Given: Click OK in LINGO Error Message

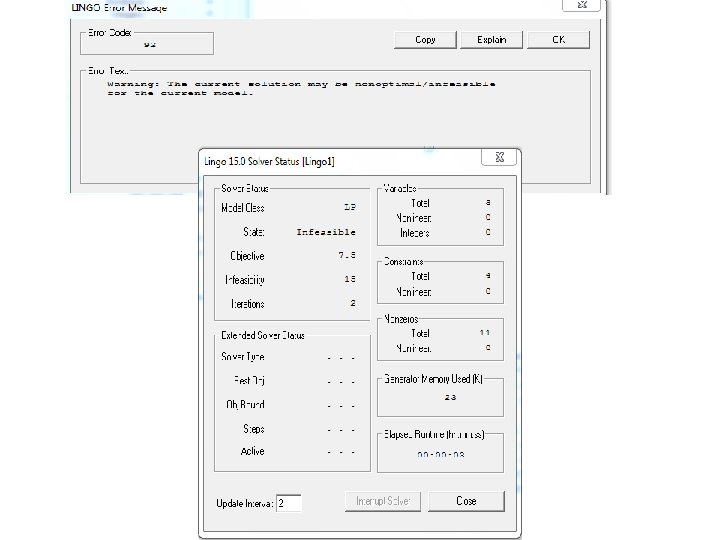Looking at the screenshot, I should 558,40.
